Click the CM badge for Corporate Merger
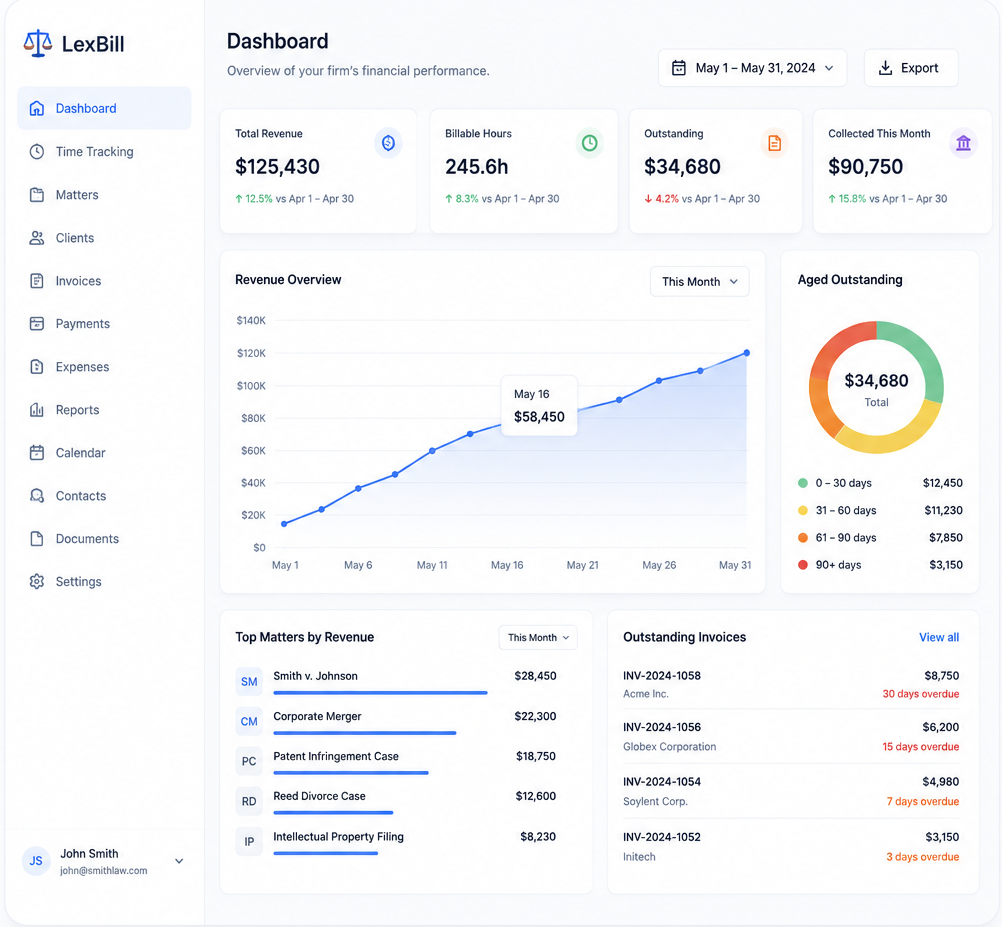 249,721
